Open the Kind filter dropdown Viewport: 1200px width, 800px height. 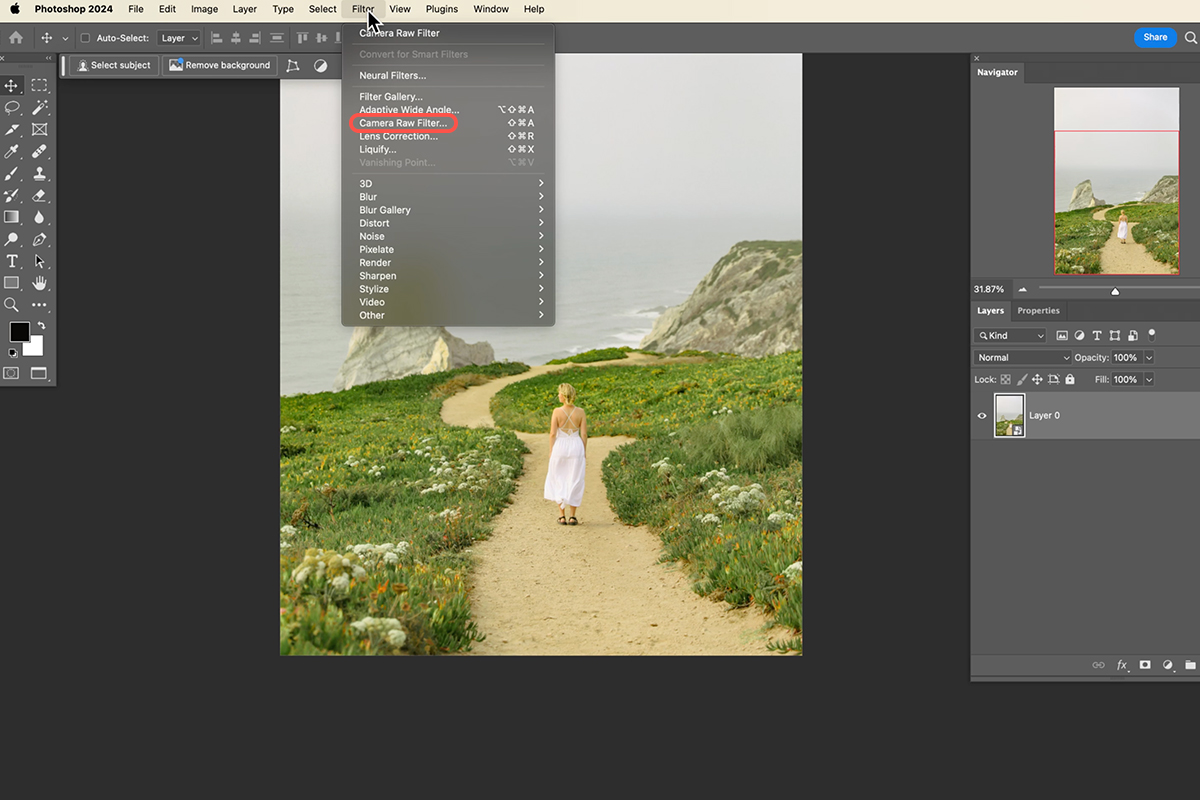[1011, 336]
